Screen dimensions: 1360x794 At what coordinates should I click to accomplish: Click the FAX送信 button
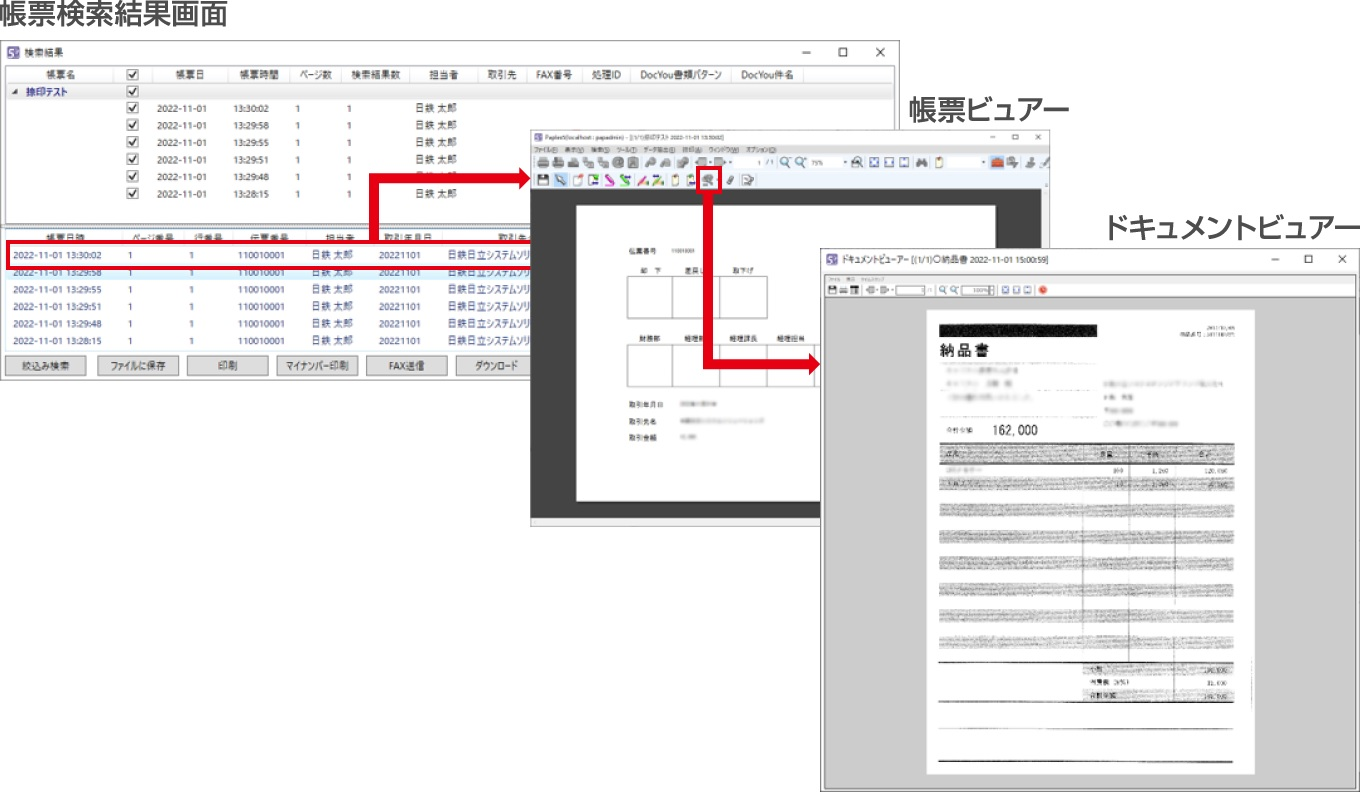406,366
